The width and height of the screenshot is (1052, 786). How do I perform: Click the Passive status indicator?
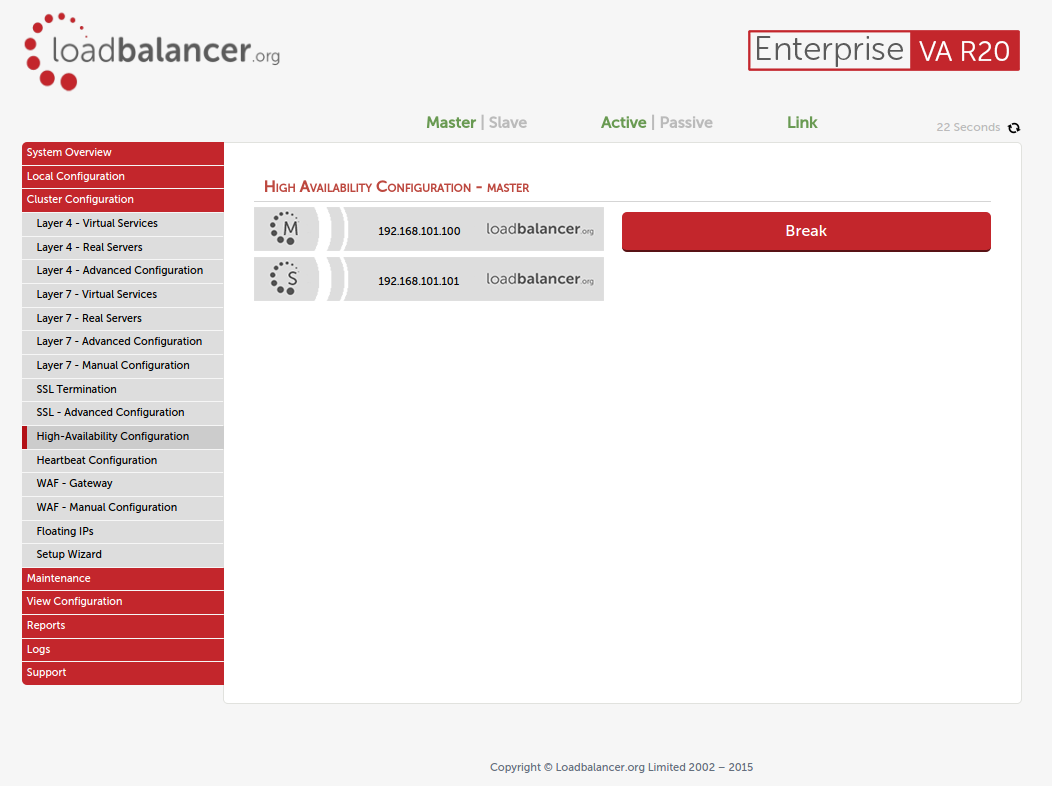pos(686,123)
